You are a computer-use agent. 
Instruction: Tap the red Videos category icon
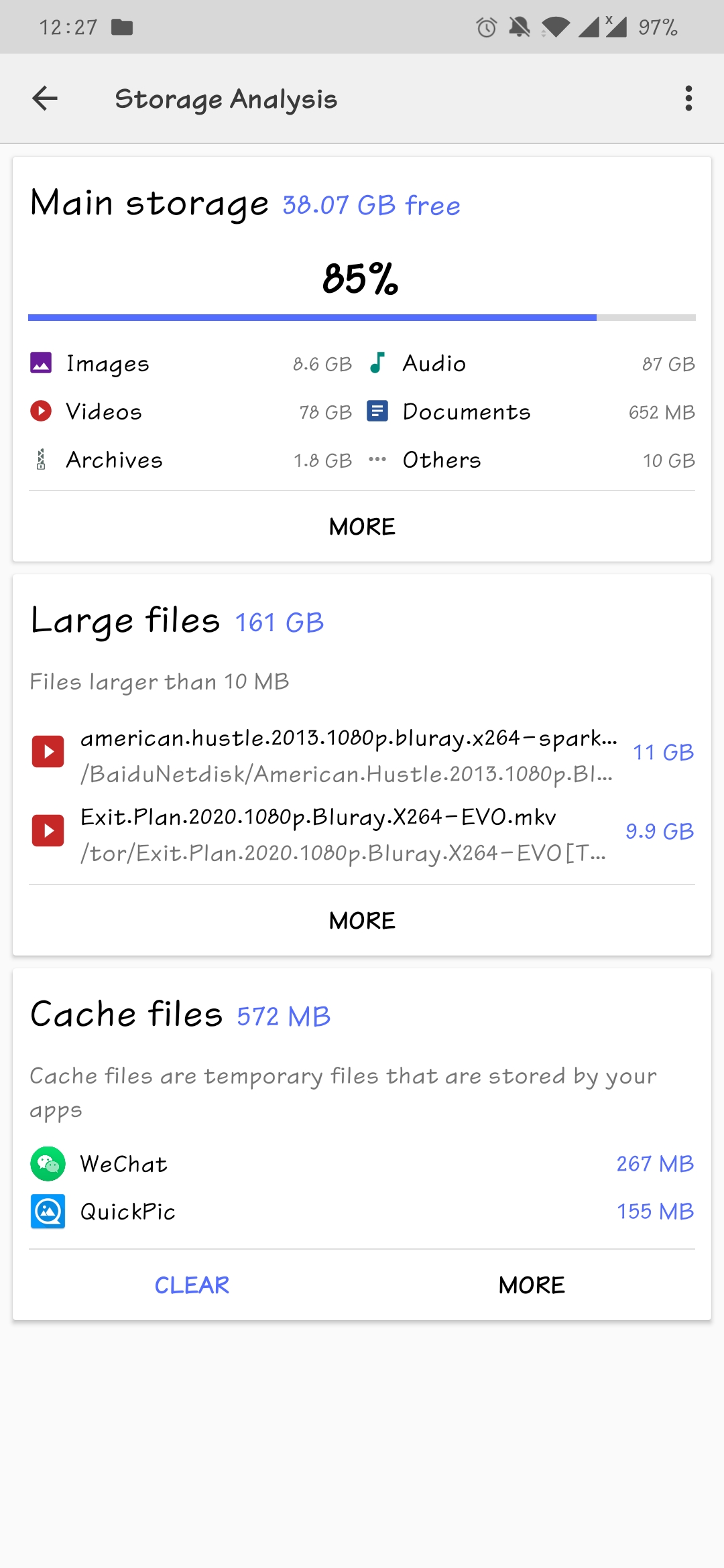pyautogui.click(x=41, y=411)
